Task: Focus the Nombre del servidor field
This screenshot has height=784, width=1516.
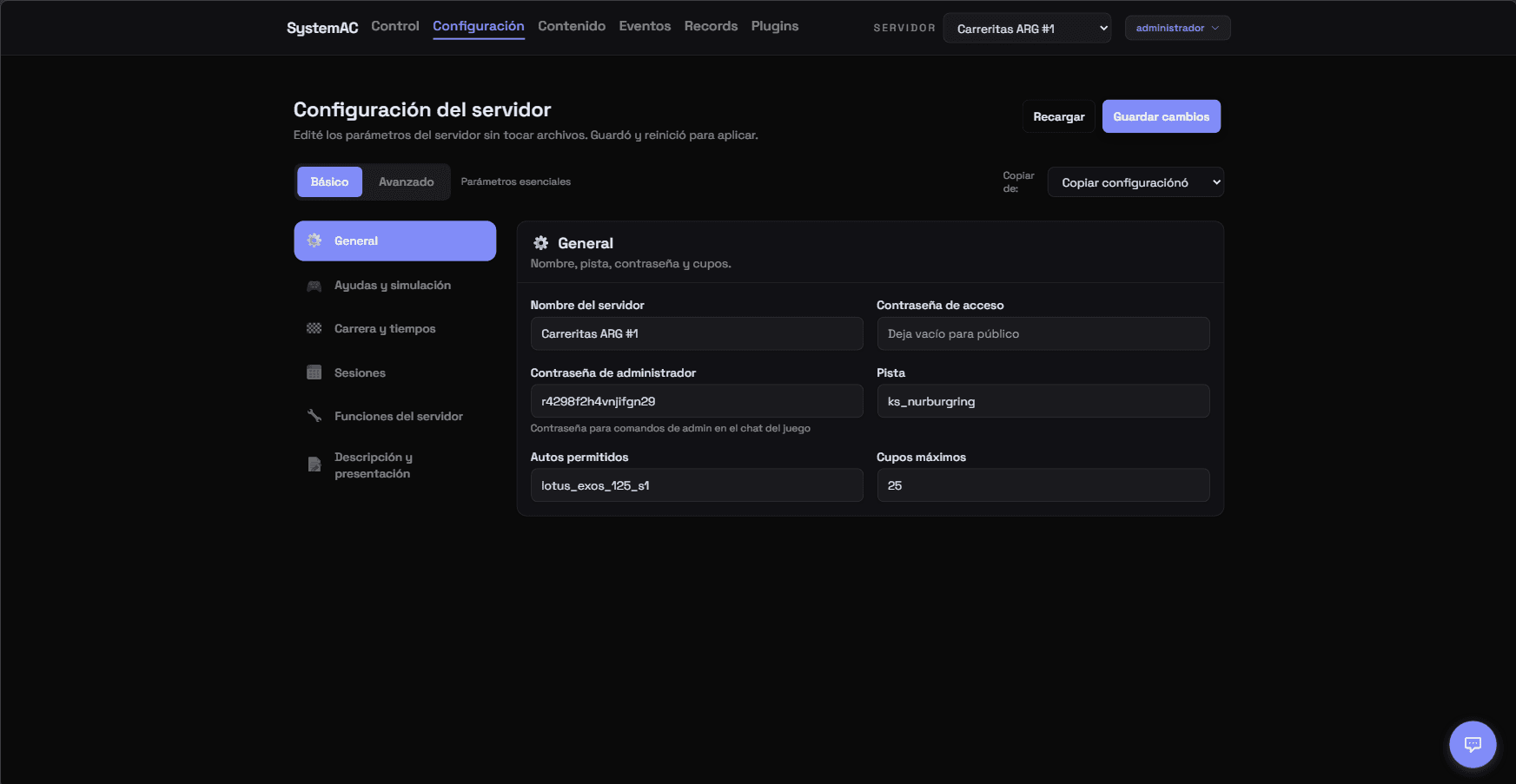Action: 697,333
